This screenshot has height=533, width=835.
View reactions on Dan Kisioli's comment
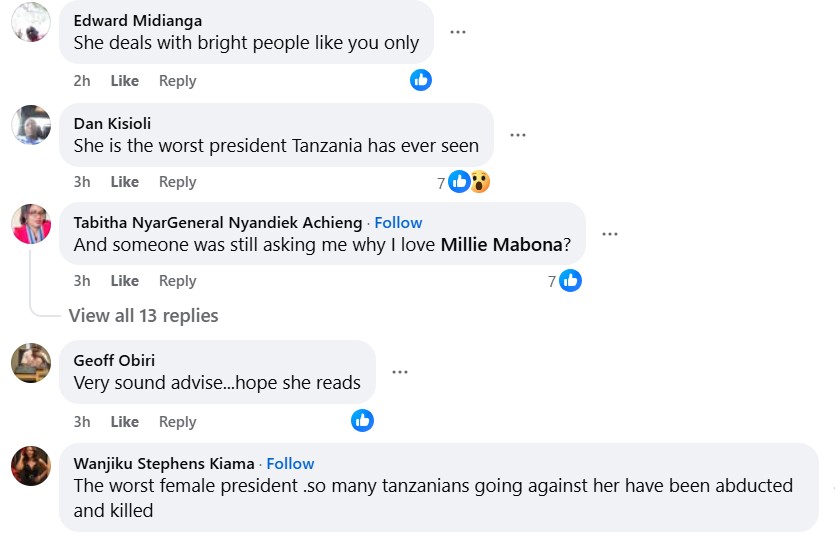[468, 182]
